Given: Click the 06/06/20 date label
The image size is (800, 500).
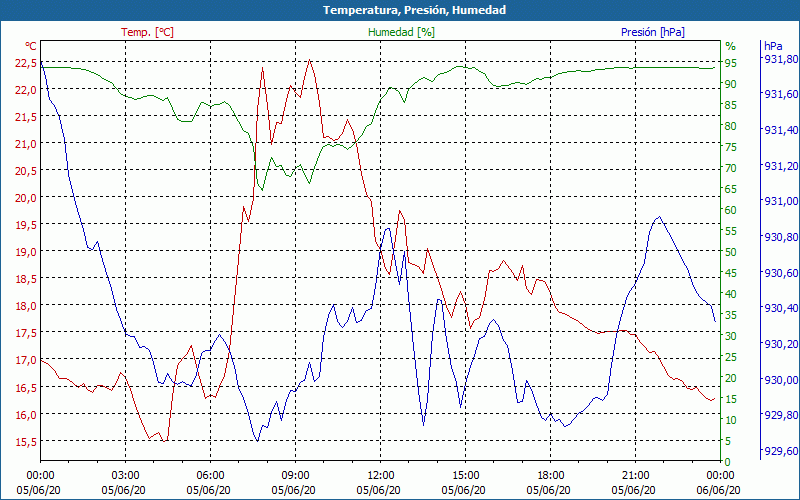Looking at the screenshot, I should coord(718,490).
